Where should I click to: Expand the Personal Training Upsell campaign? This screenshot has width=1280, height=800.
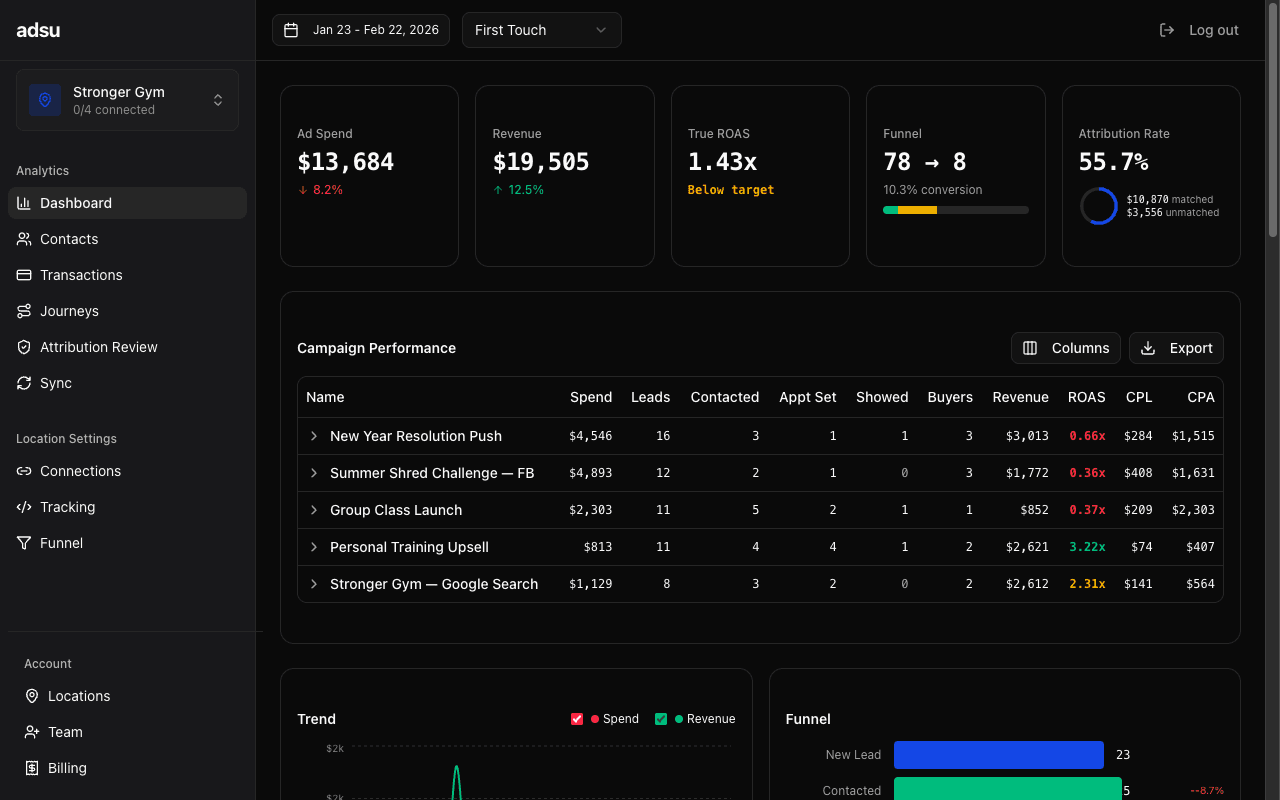tap(313, 547)
